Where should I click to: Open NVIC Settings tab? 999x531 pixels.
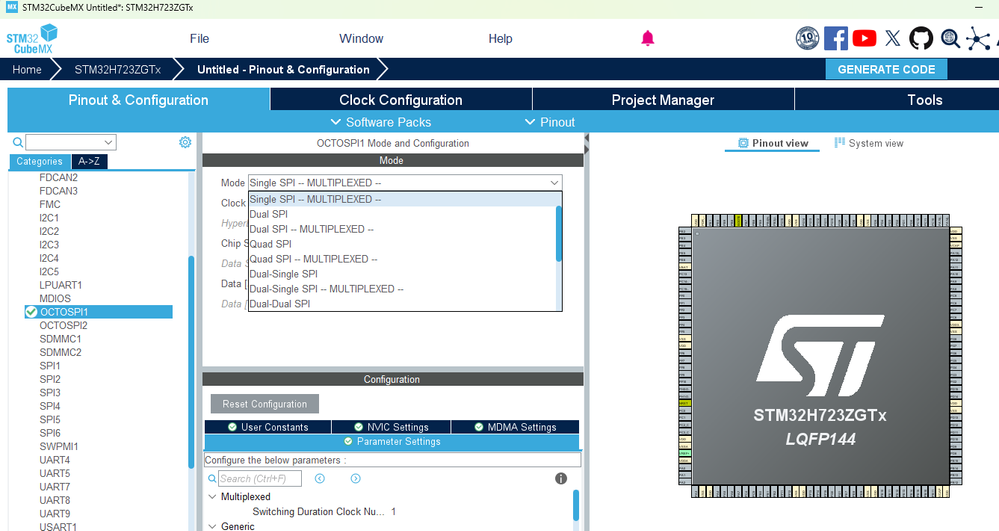click(391, 426)
